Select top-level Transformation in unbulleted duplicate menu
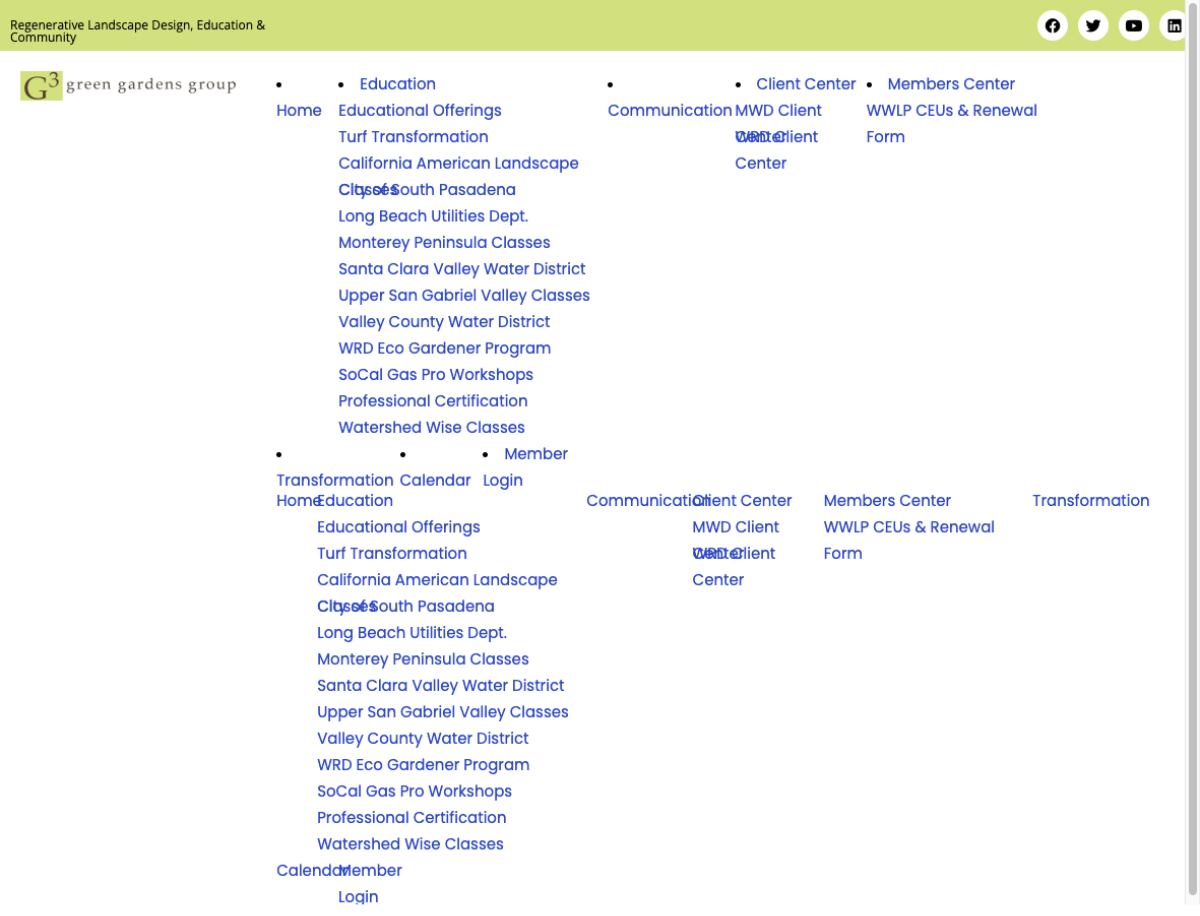The image size is (1200, 916). 1091,501
